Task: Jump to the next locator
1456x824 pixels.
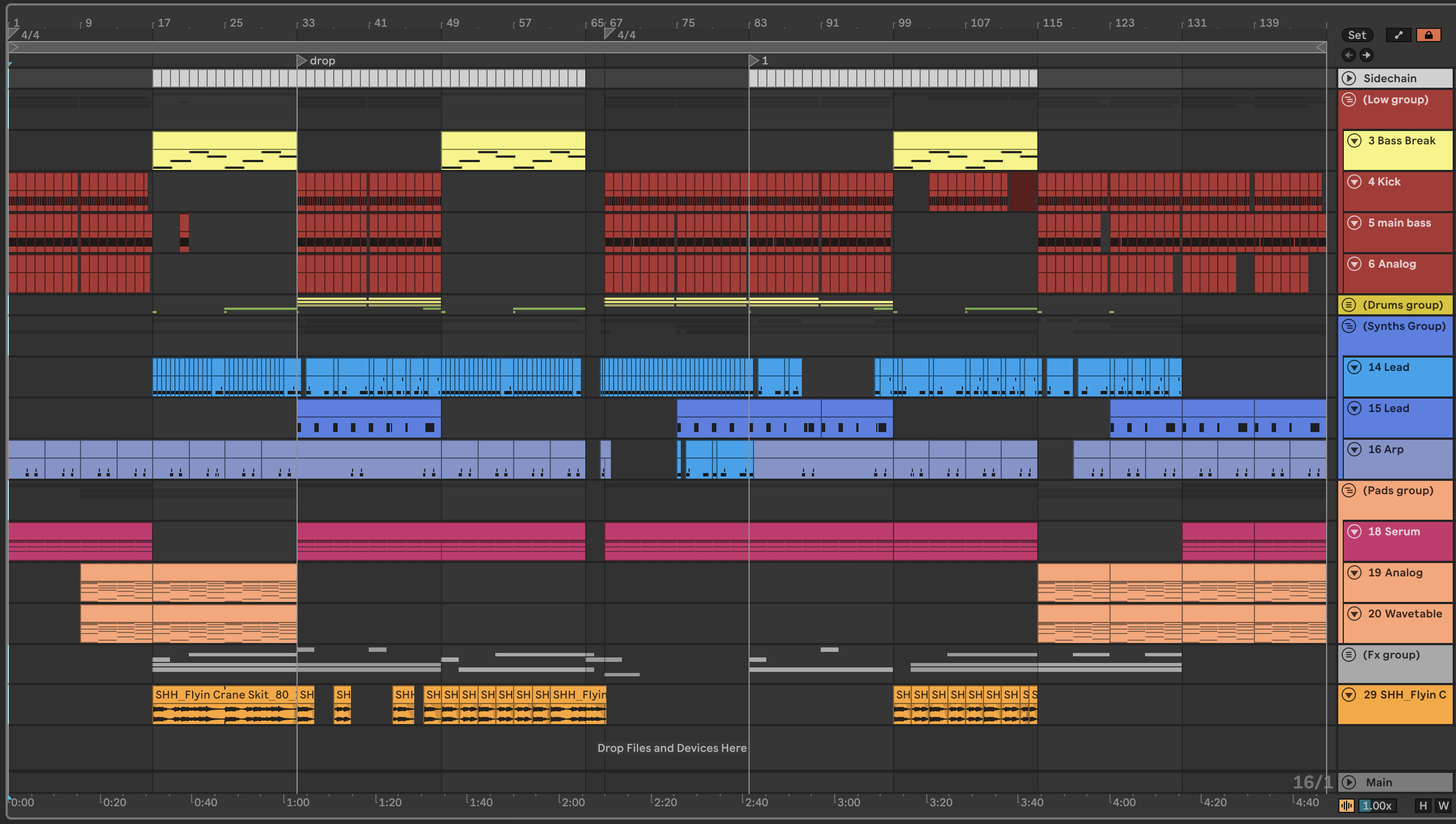Action: [1367, 55]
